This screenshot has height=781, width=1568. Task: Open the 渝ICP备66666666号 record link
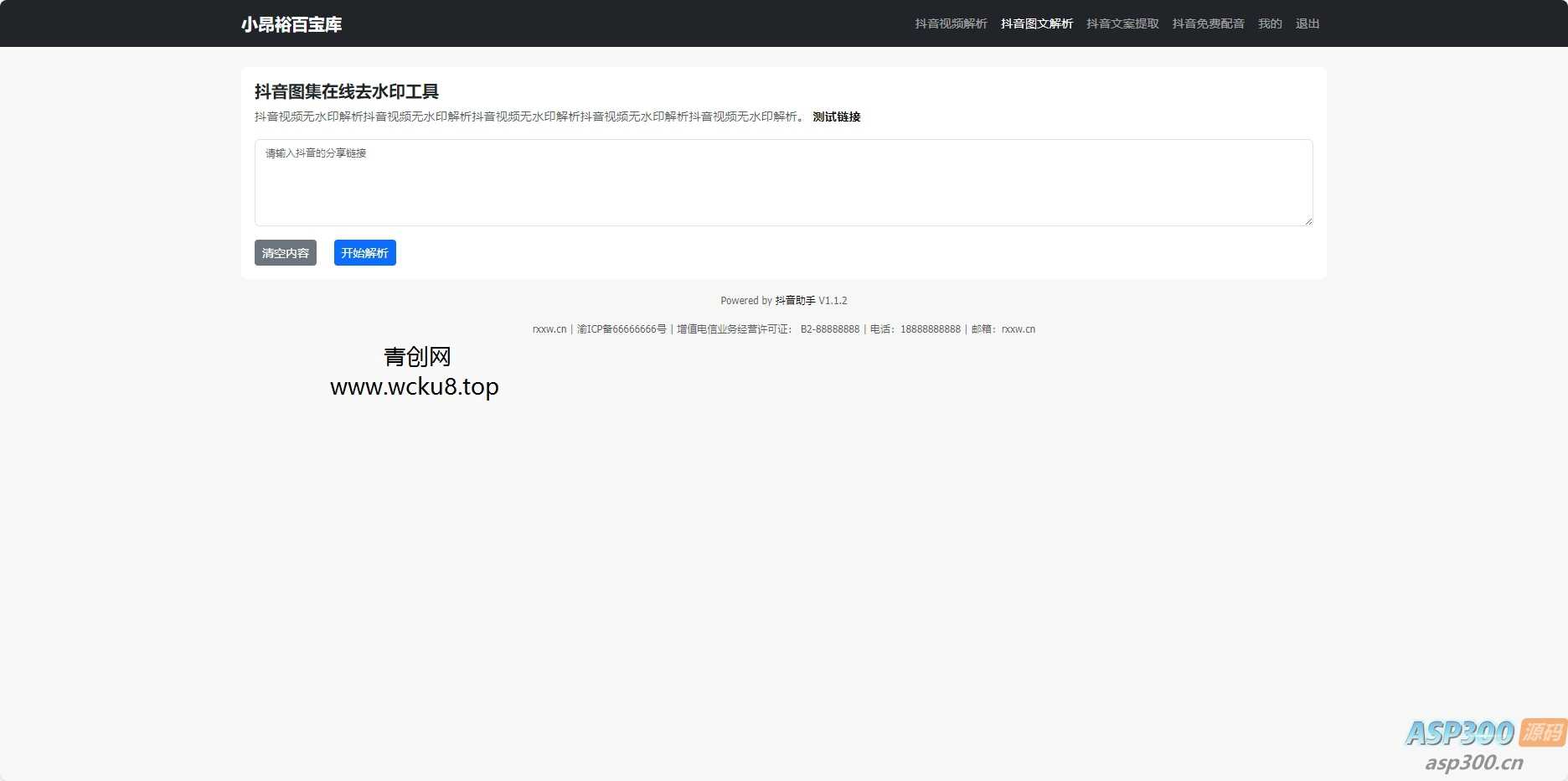click(622, 329)
